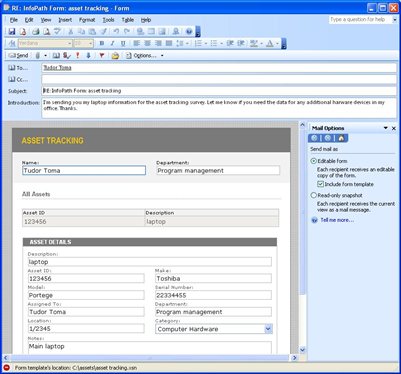Click the Send button
401x374 pixels.
pos(19,55)
